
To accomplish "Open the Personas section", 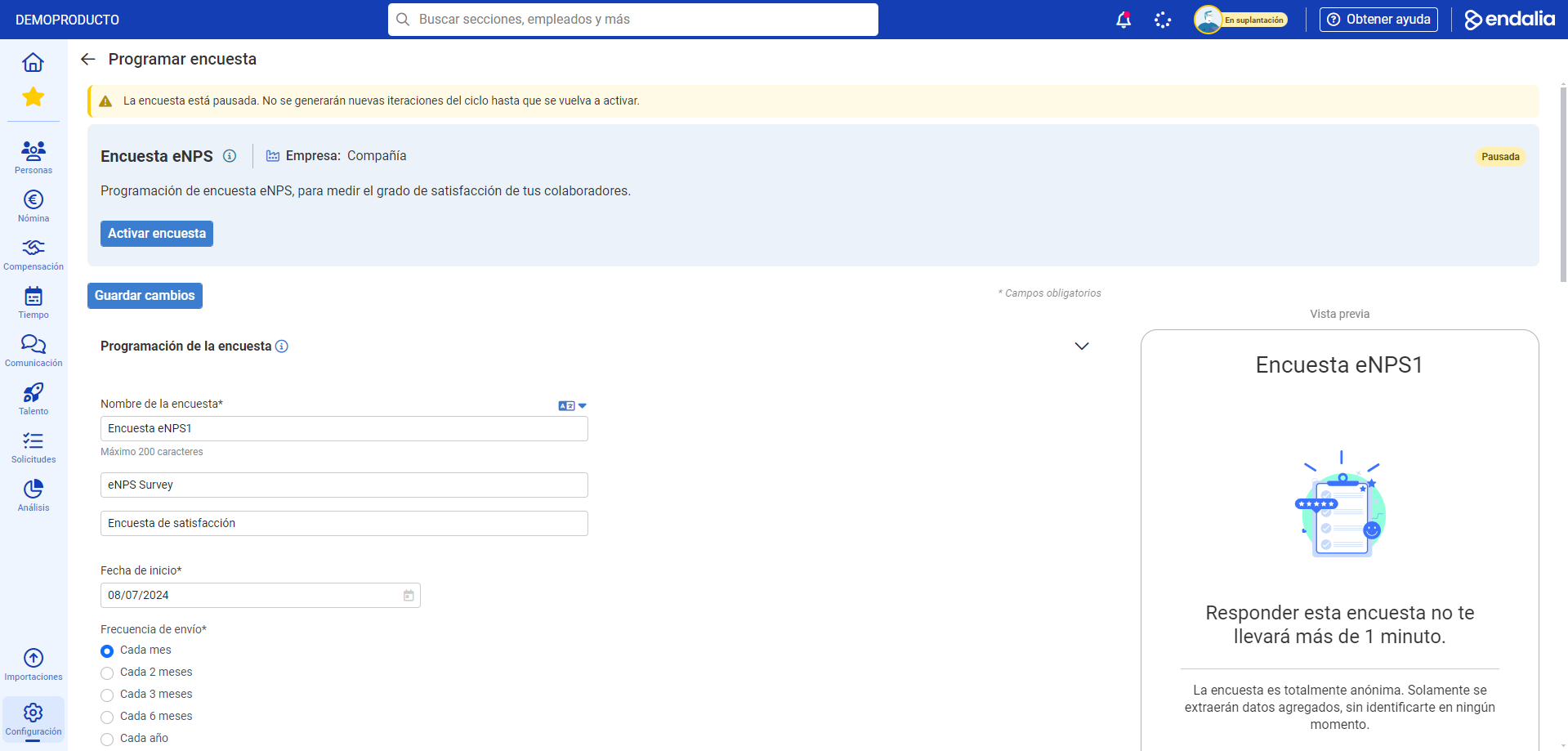I will [34, 157].
